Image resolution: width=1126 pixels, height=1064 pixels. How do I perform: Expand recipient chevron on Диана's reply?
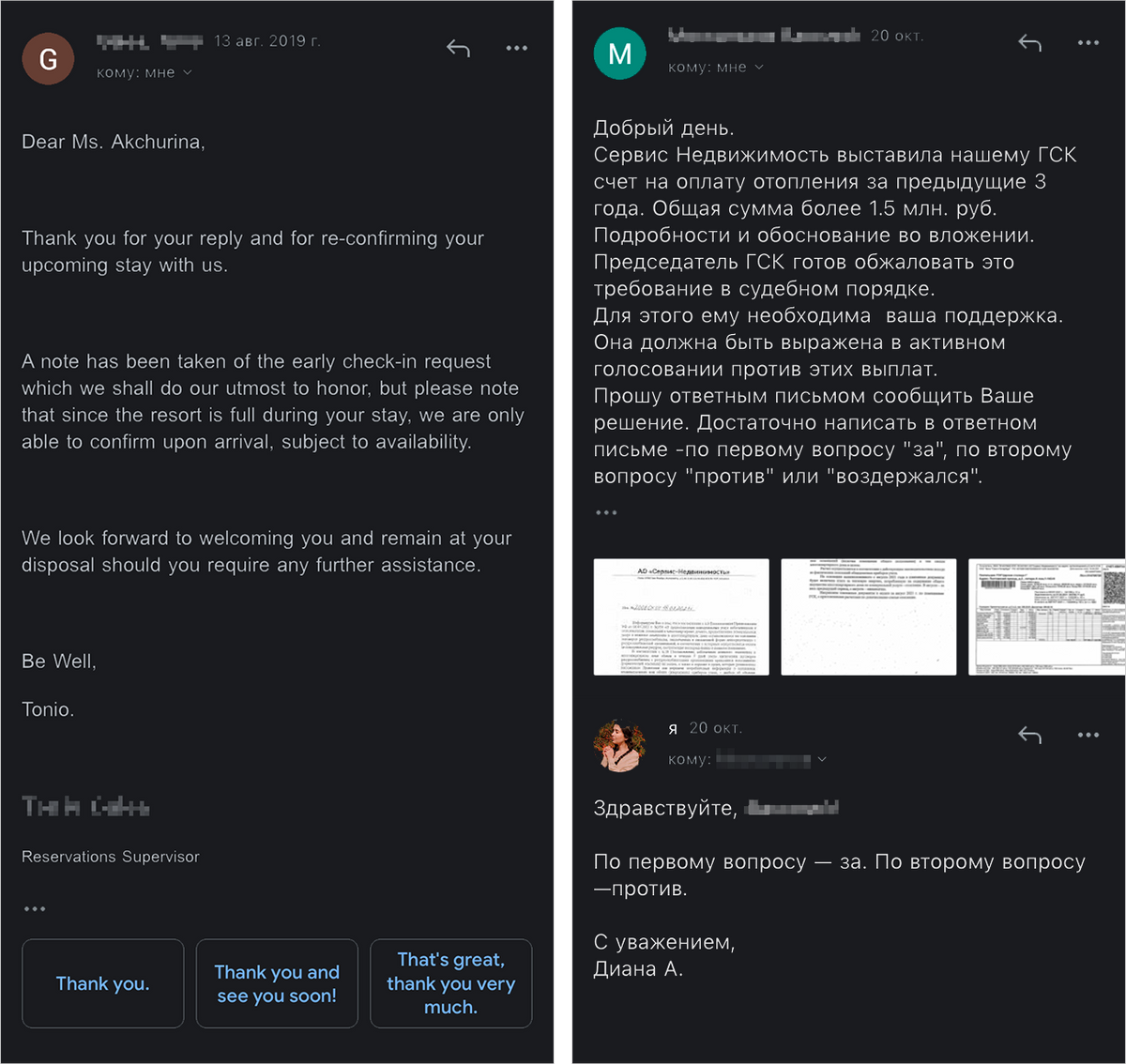tap(822, 759)
